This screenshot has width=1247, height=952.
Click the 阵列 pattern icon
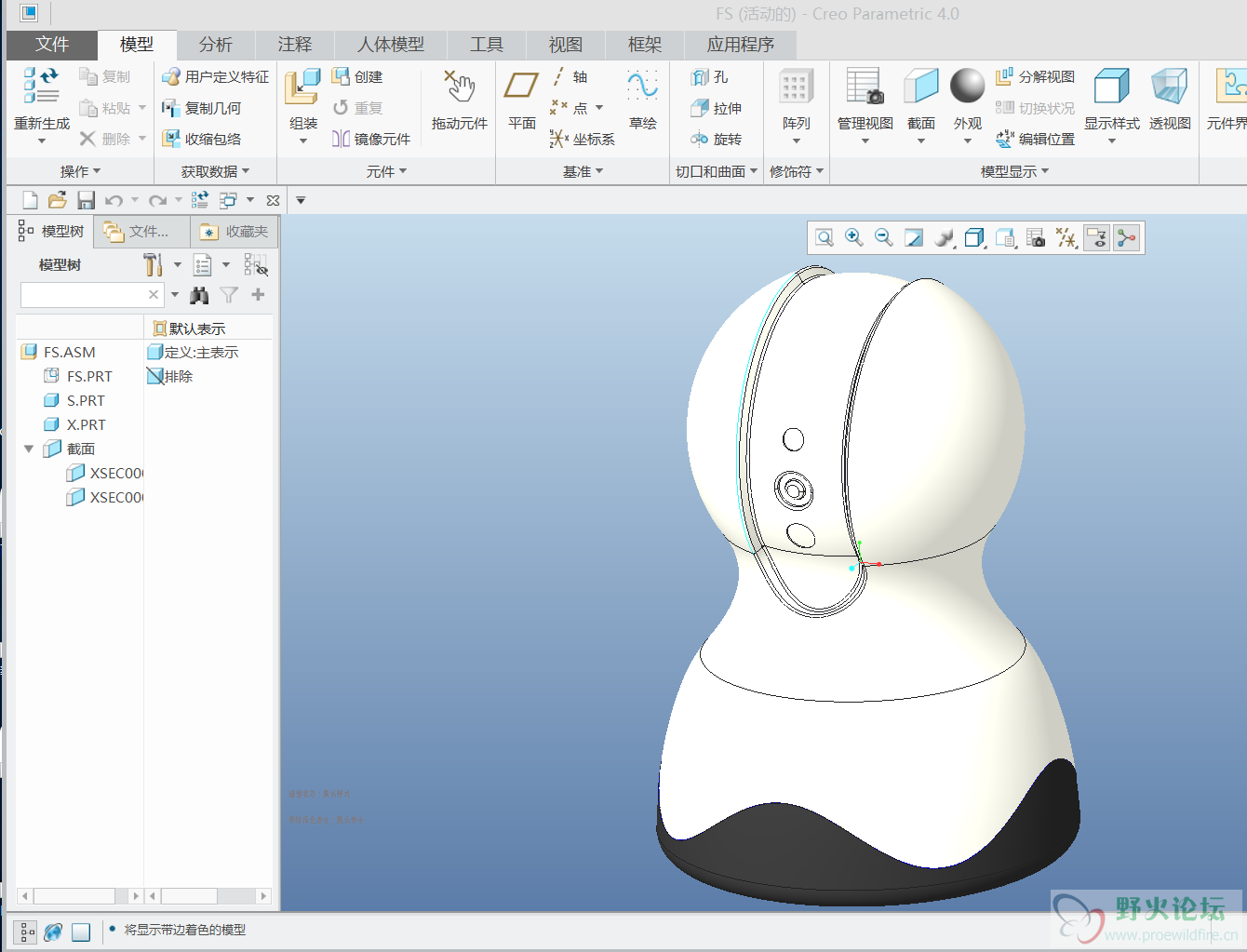[796, 87]
